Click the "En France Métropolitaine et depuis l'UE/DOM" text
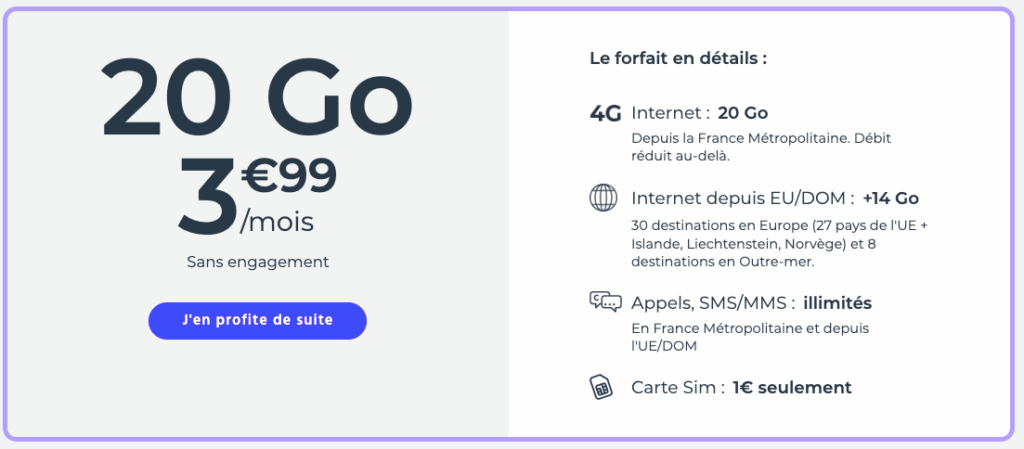The width and height of the screenshot is (1024, 449). (750, 337)
